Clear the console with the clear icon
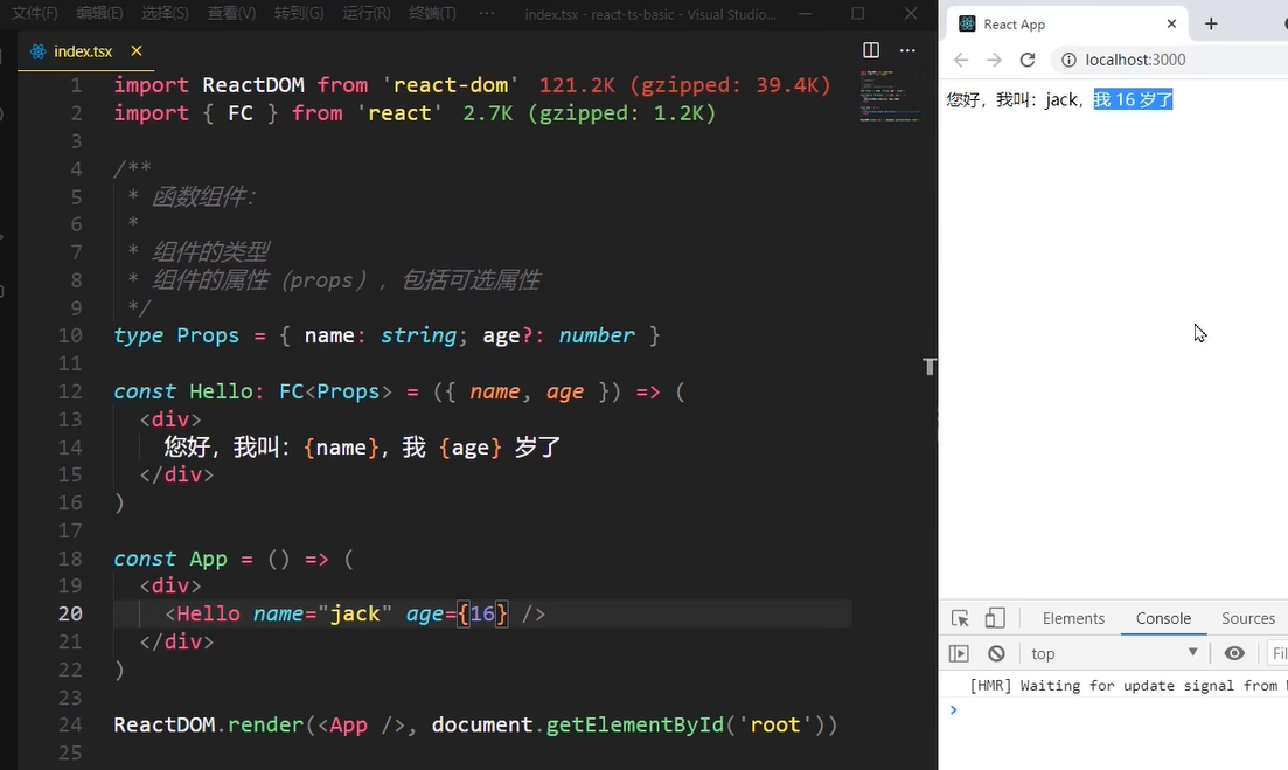 click(996, 654)
